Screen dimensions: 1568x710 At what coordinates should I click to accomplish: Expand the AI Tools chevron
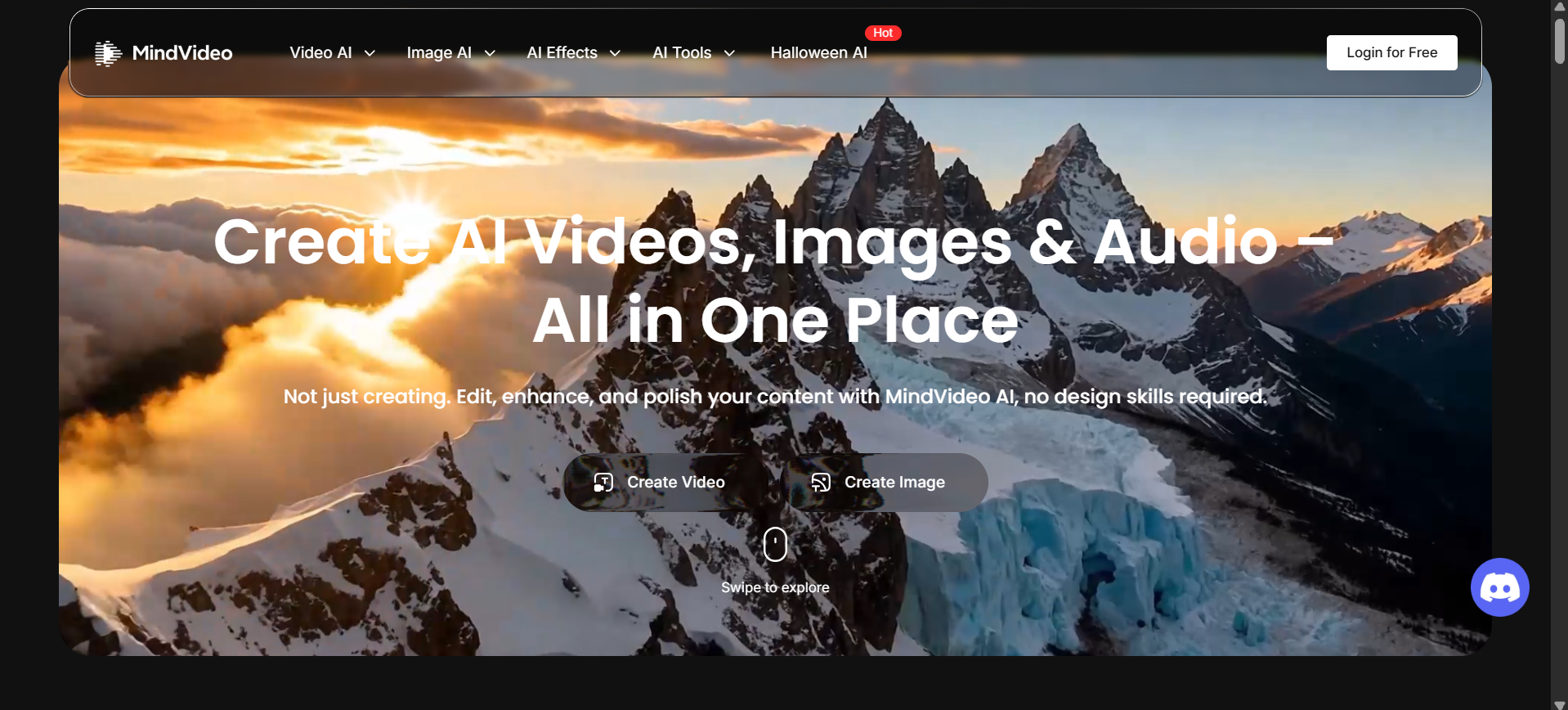pyautogui.click(x=729, y=53)
